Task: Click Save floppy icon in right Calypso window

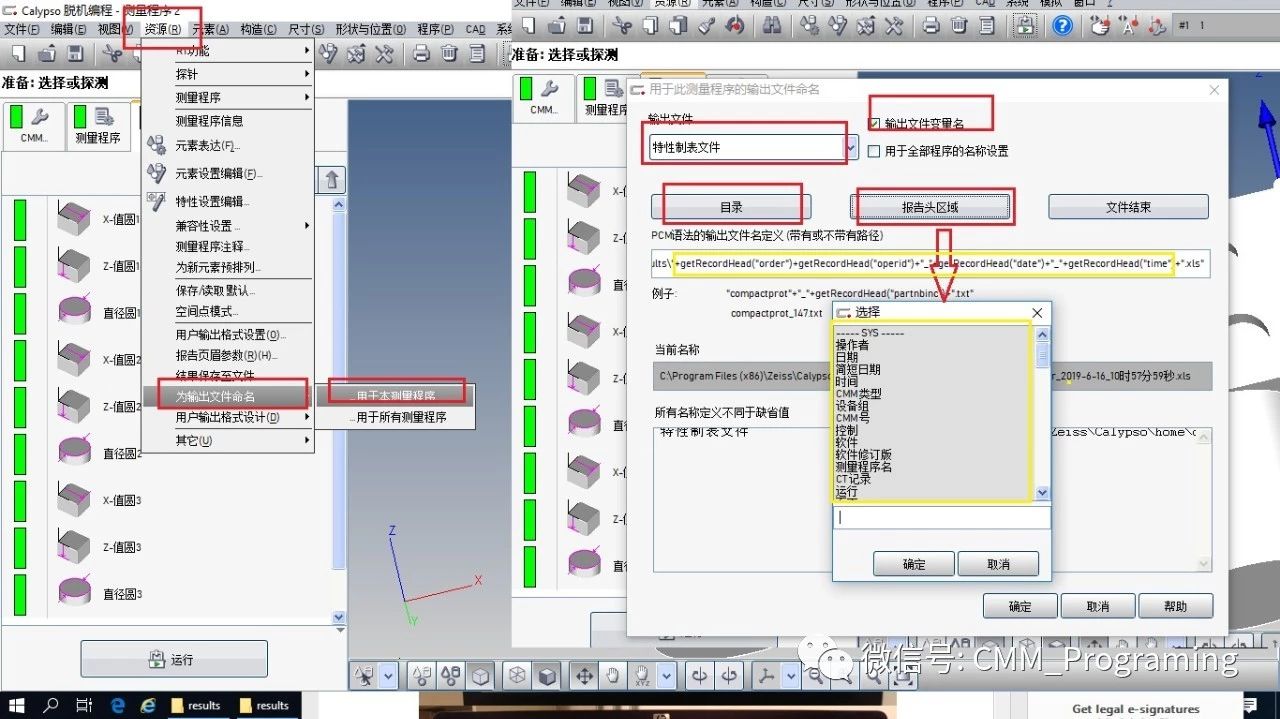Action: click(x=585, y=26)
